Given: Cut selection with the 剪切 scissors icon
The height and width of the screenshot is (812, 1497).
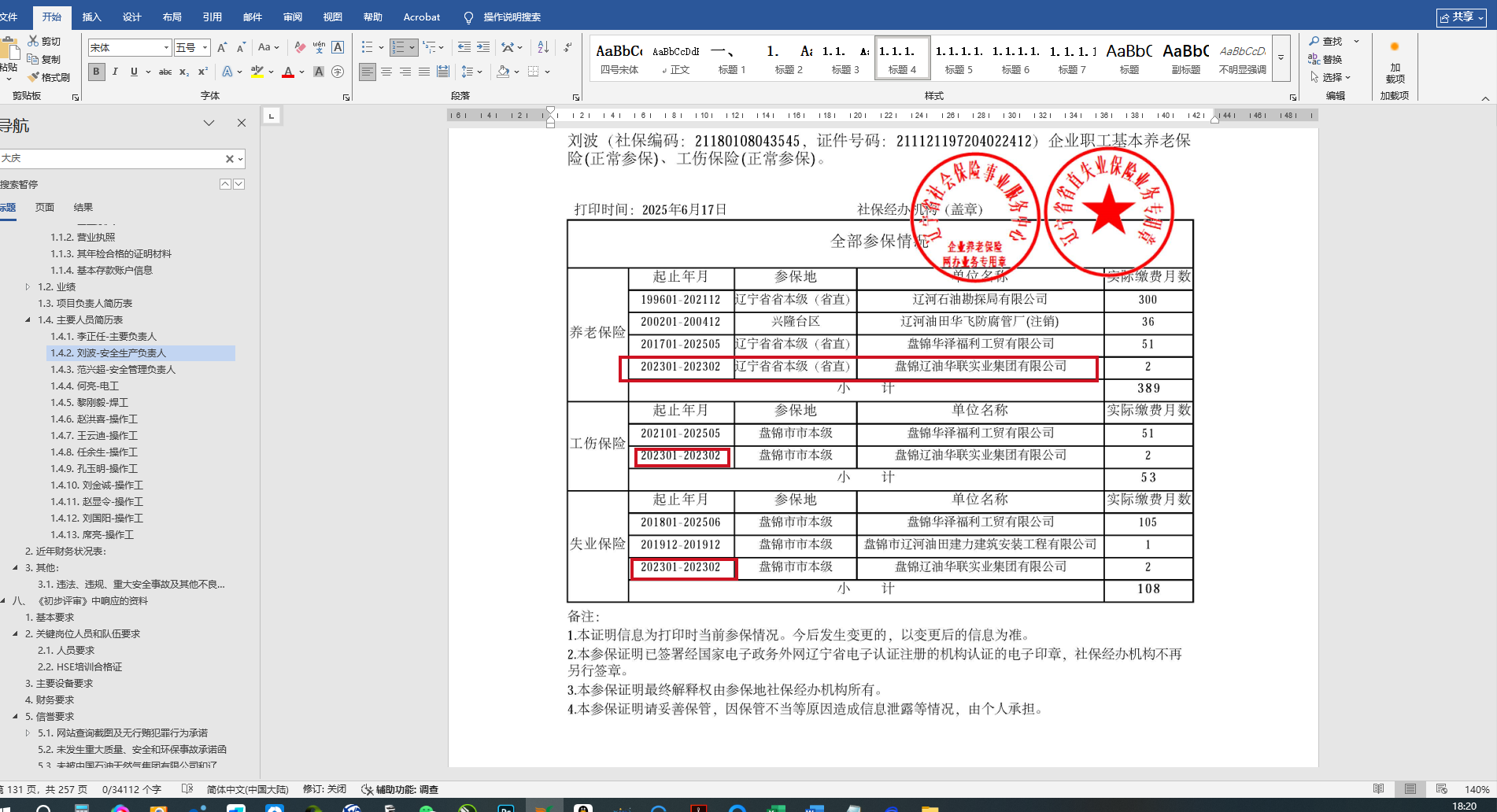Looking at the screenshot, I should point(44,41).
